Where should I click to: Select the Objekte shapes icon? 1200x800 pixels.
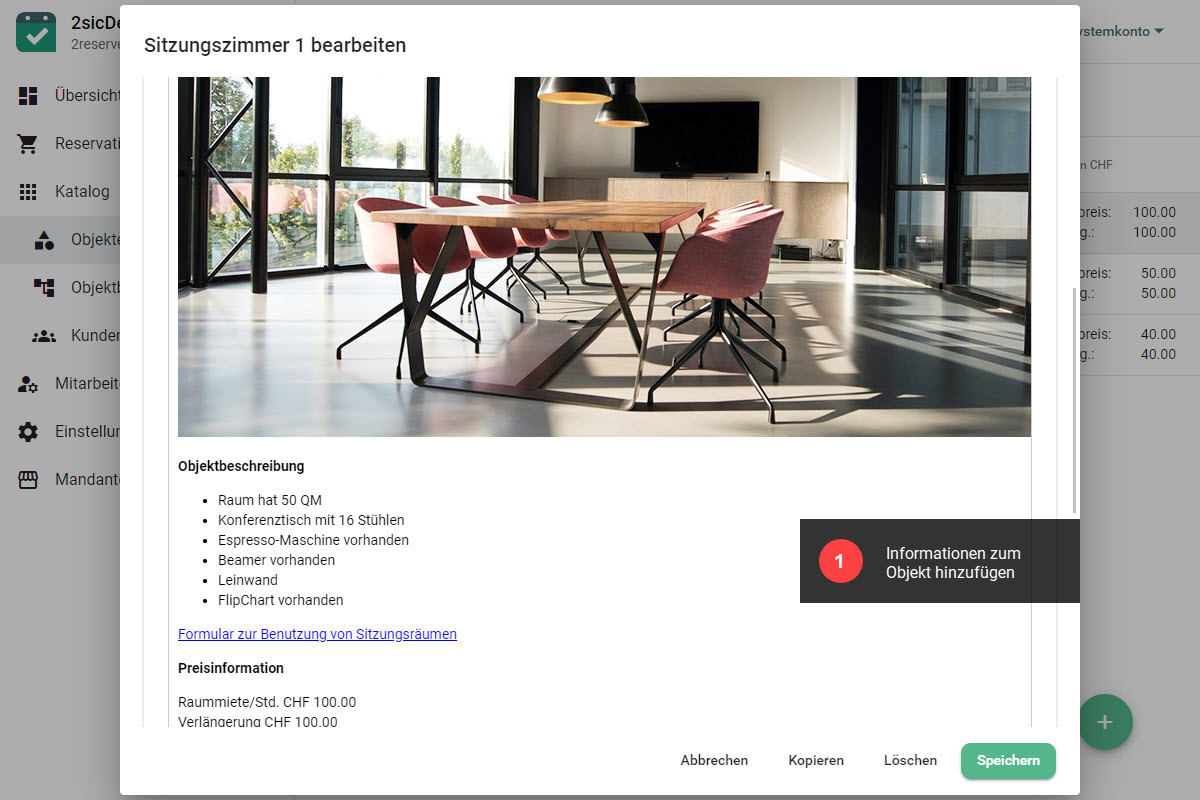point(44,240)
